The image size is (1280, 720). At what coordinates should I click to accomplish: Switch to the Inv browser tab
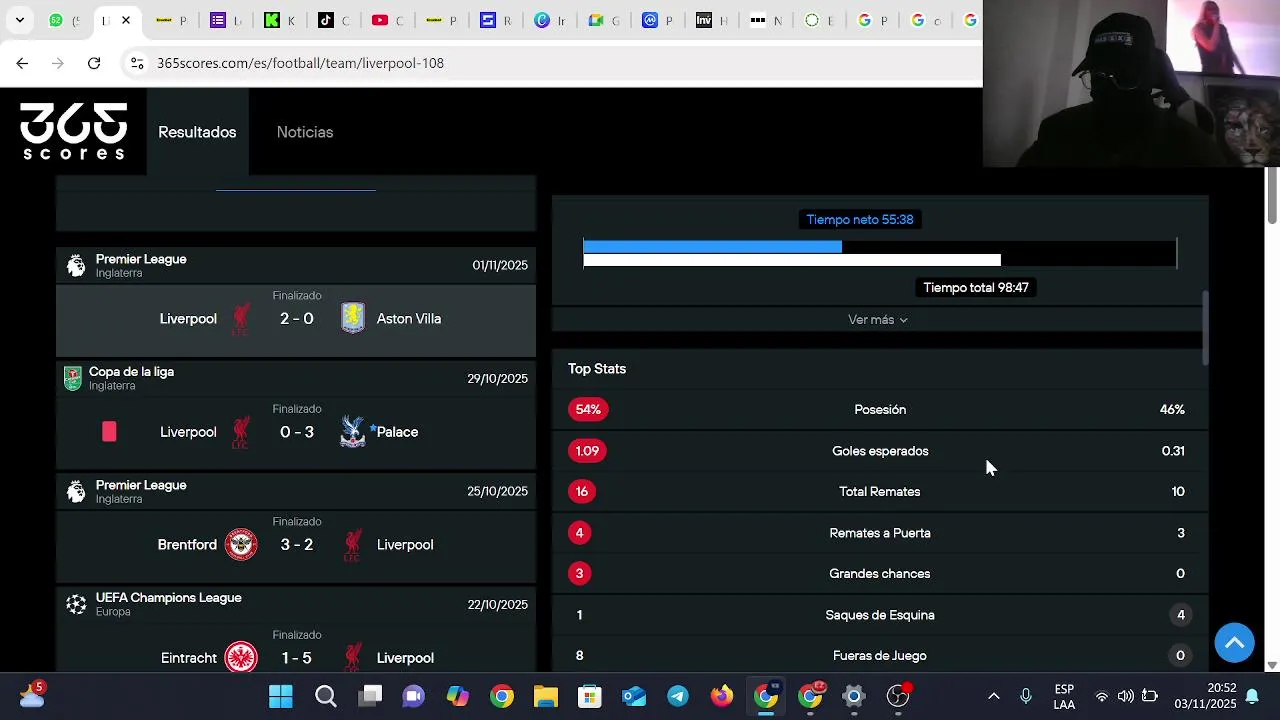click(x=711, y=20)
